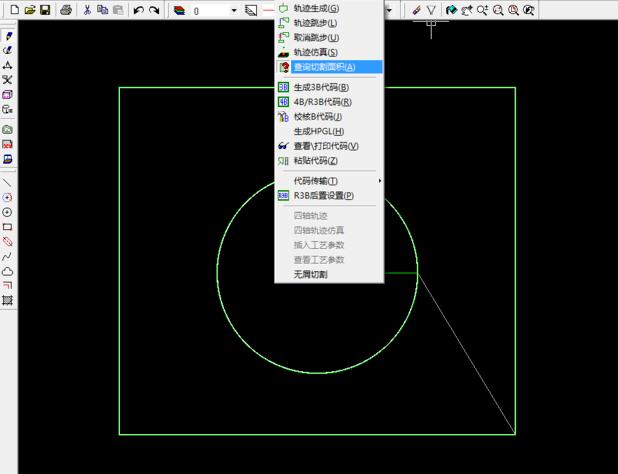Click 无屑切割 at menu bottom
Viewport: 618px width, 474px height.
(x=310, y=274)
